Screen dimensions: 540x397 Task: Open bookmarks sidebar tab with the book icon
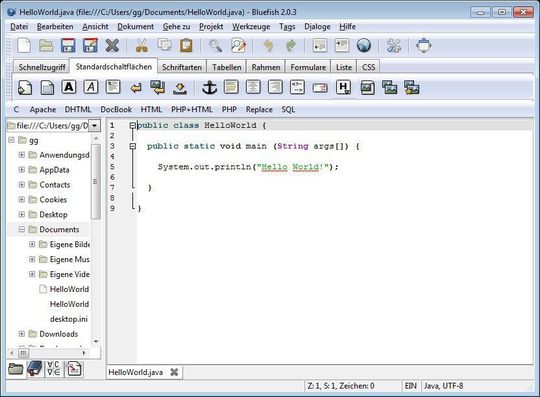coord(35,369)
